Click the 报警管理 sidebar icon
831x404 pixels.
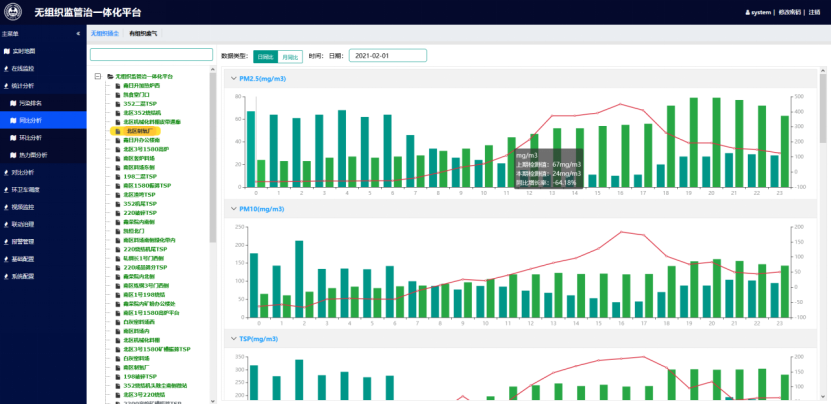point(7,241)
